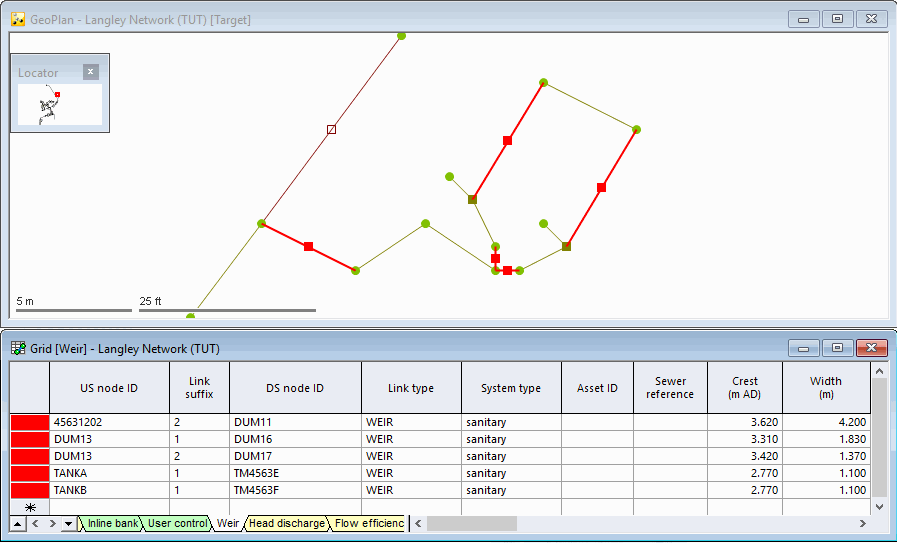Click the crest value 3.420
The width and height of the screenshot is (897, 543).
pyautogui.click(x=745, y=456)
